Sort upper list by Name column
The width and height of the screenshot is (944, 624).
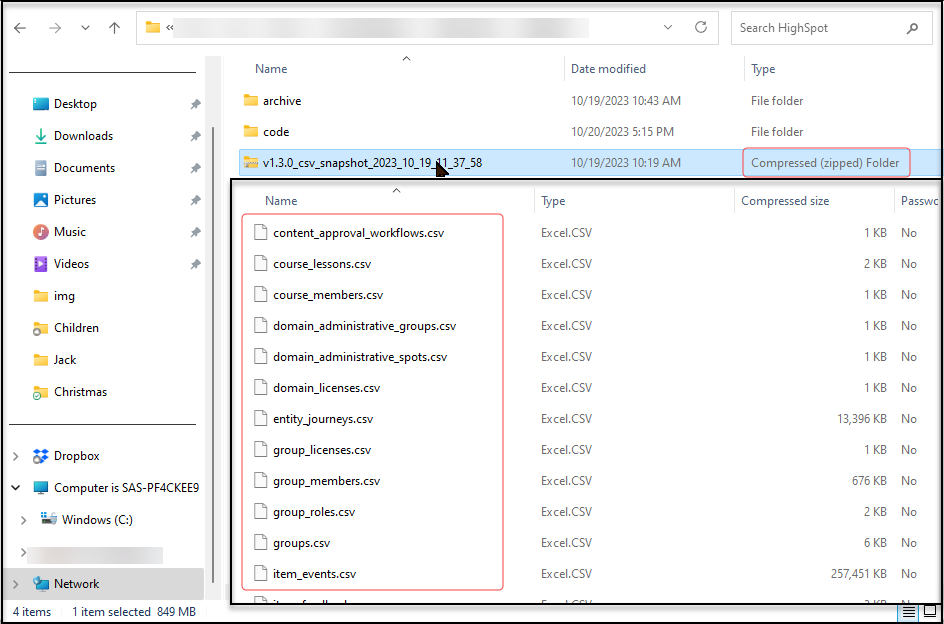[x=271, y=69]
